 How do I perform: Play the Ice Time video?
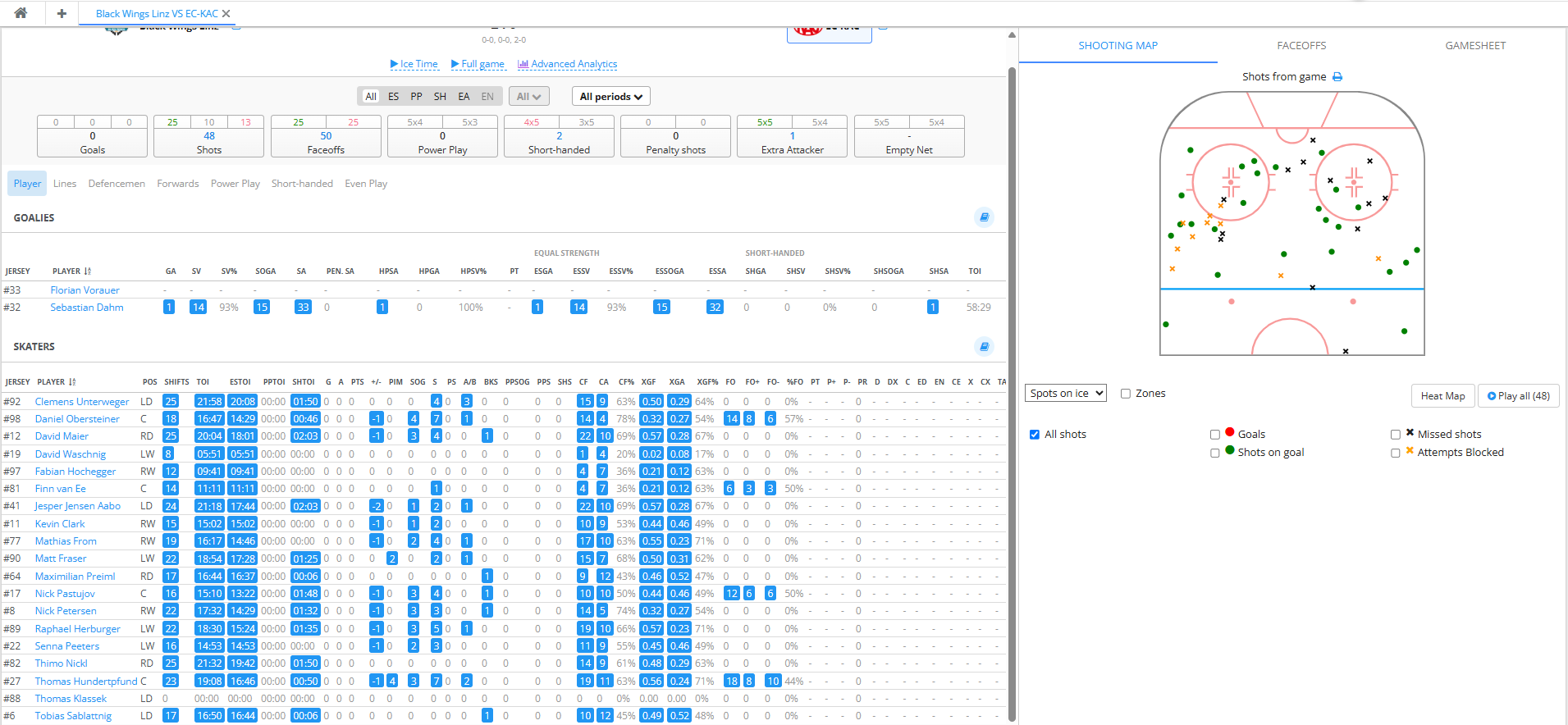click(414, 64)
